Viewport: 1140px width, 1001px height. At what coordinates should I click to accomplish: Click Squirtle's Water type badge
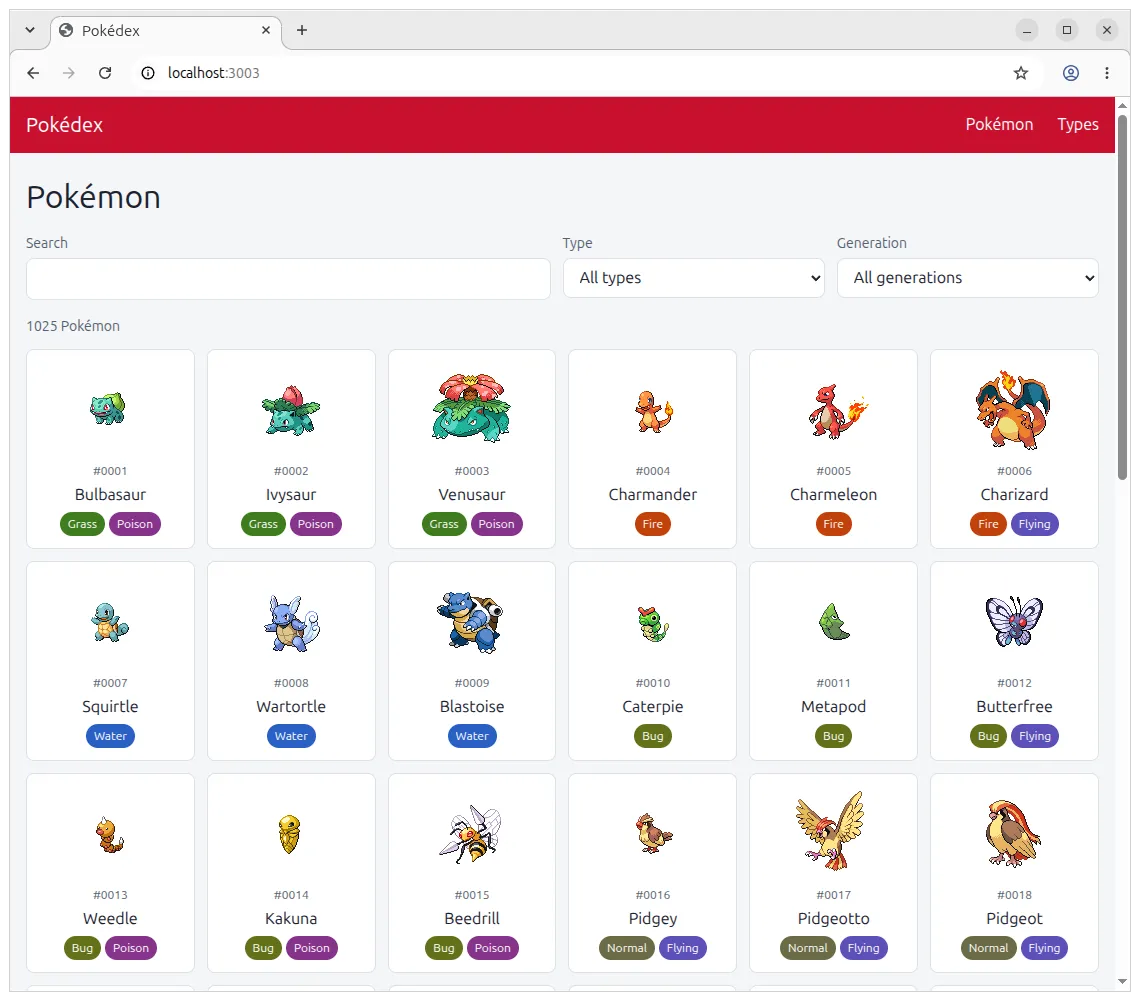pos(110,736)
